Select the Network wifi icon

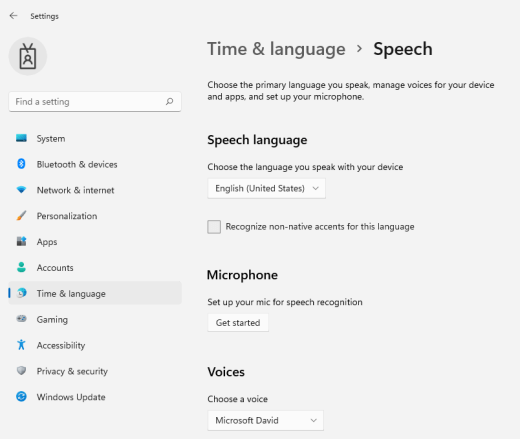21,190
